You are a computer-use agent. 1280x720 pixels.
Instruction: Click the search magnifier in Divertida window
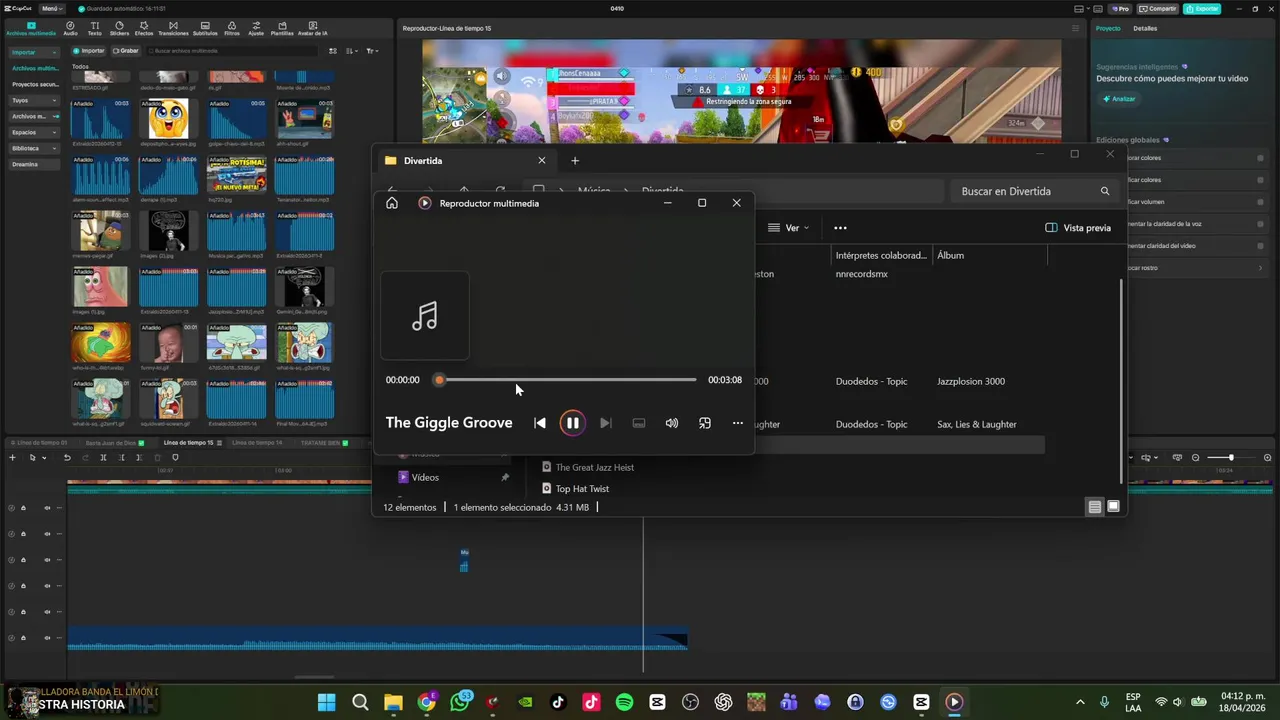[1105, 191]
